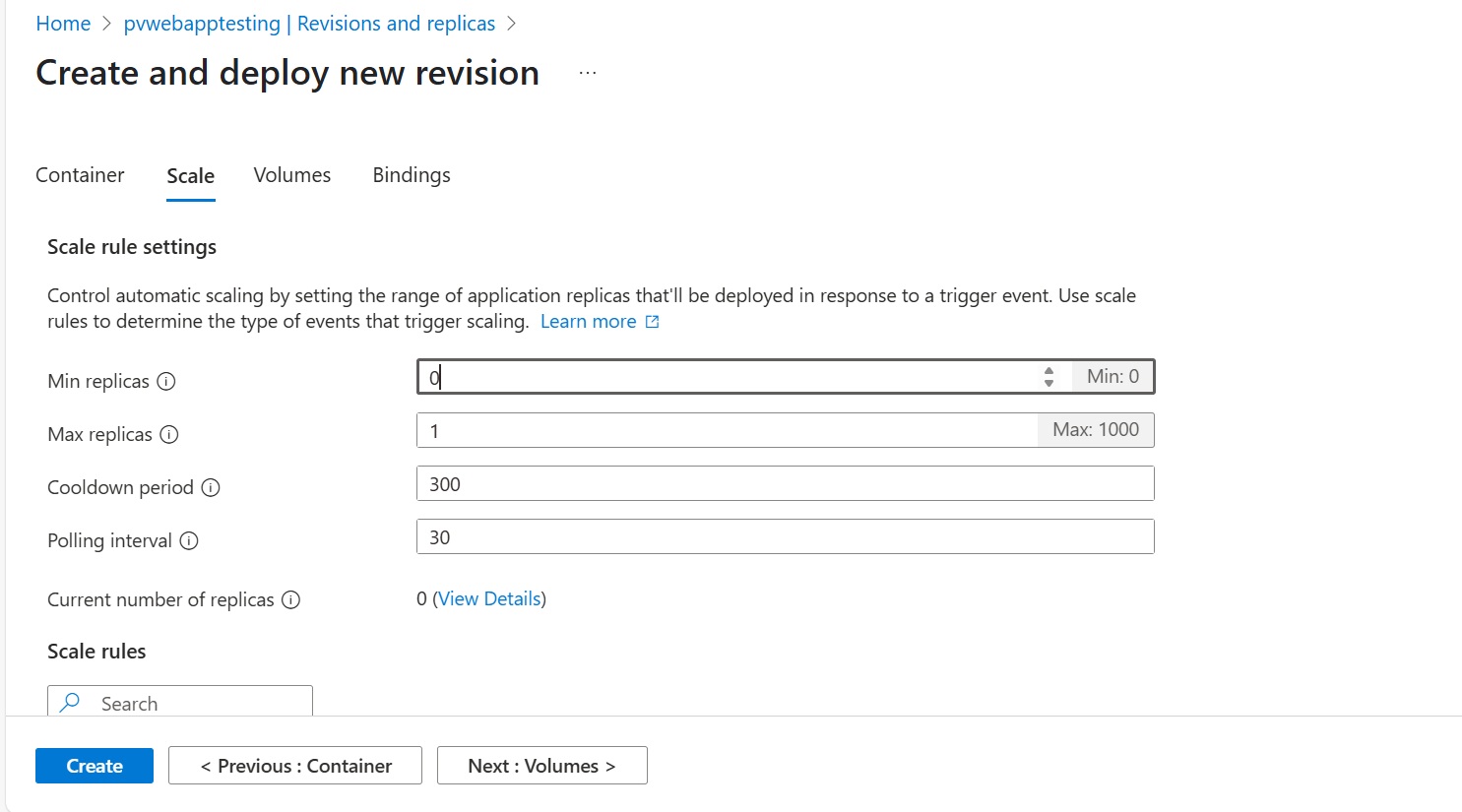This screenshot has height=812, width=1462.
Task: Go back via Previous : Container button
Action: point(295,766)
